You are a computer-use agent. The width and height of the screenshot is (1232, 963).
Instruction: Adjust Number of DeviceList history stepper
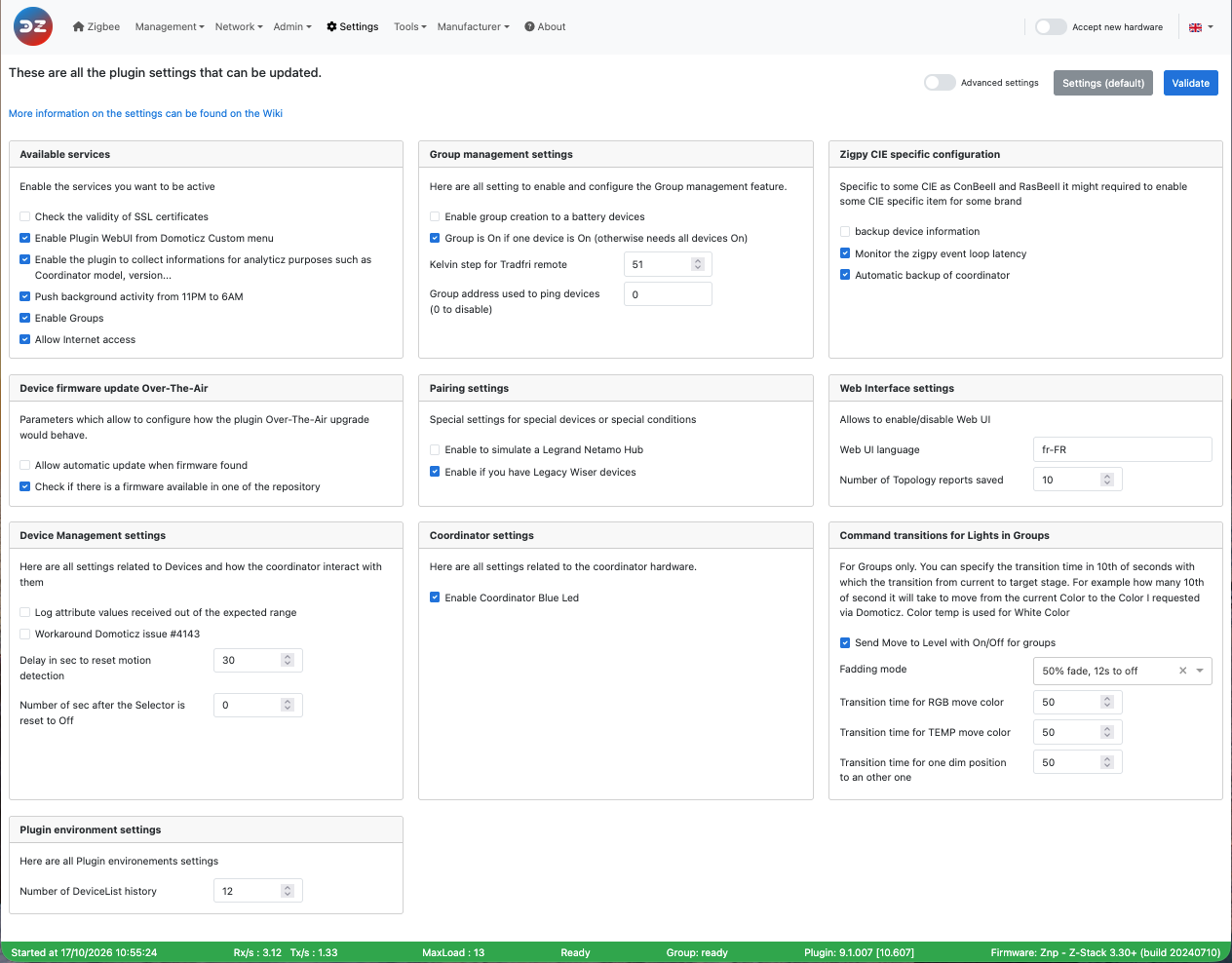click(x=288, y=891)
